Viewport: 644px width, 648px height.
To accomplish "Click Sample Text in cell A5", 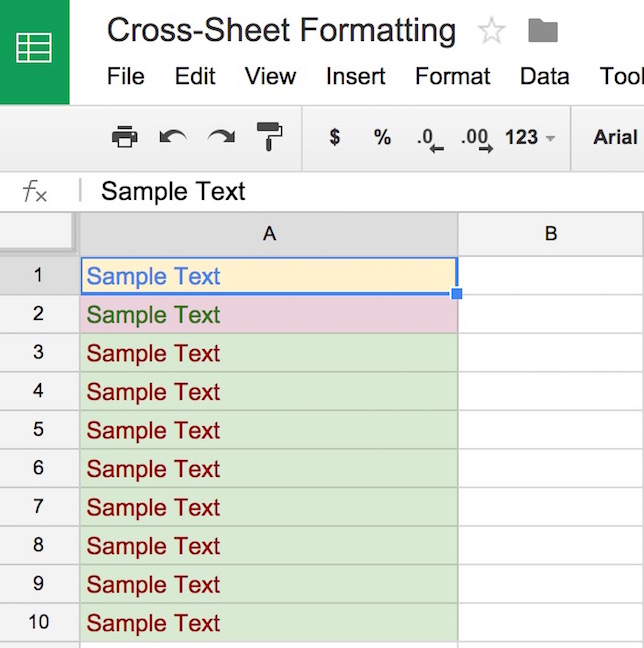I will 153,430.
